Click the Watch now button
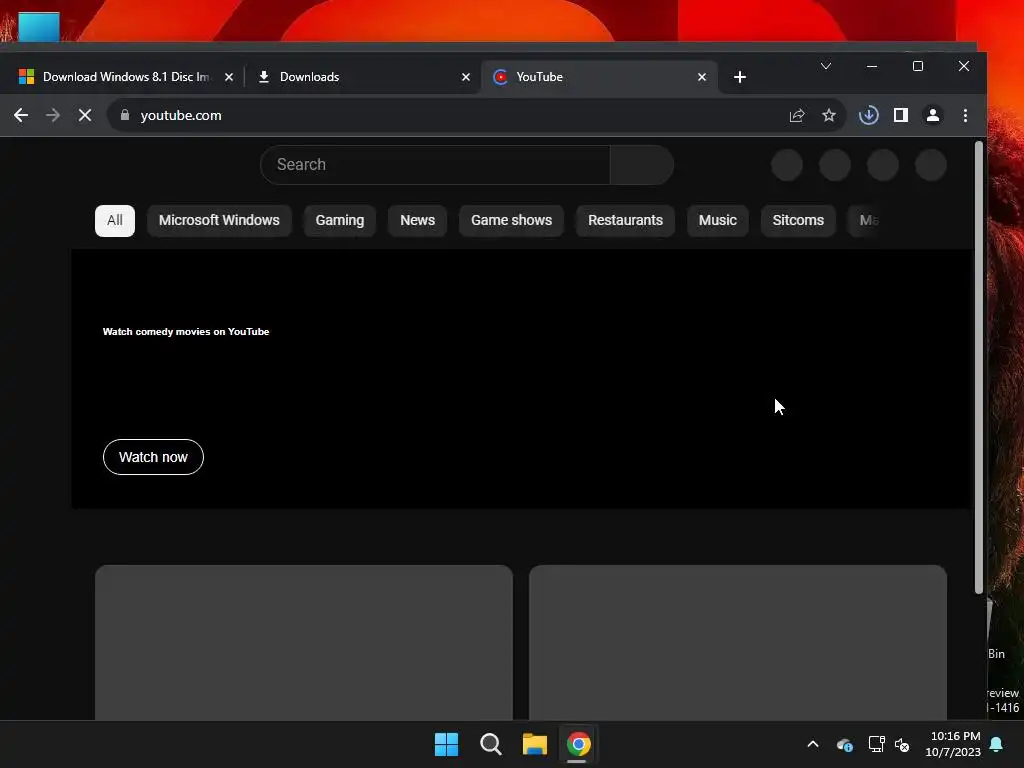Image resolution: width=1024 pixels, height=768 pixels. (153, 457)
